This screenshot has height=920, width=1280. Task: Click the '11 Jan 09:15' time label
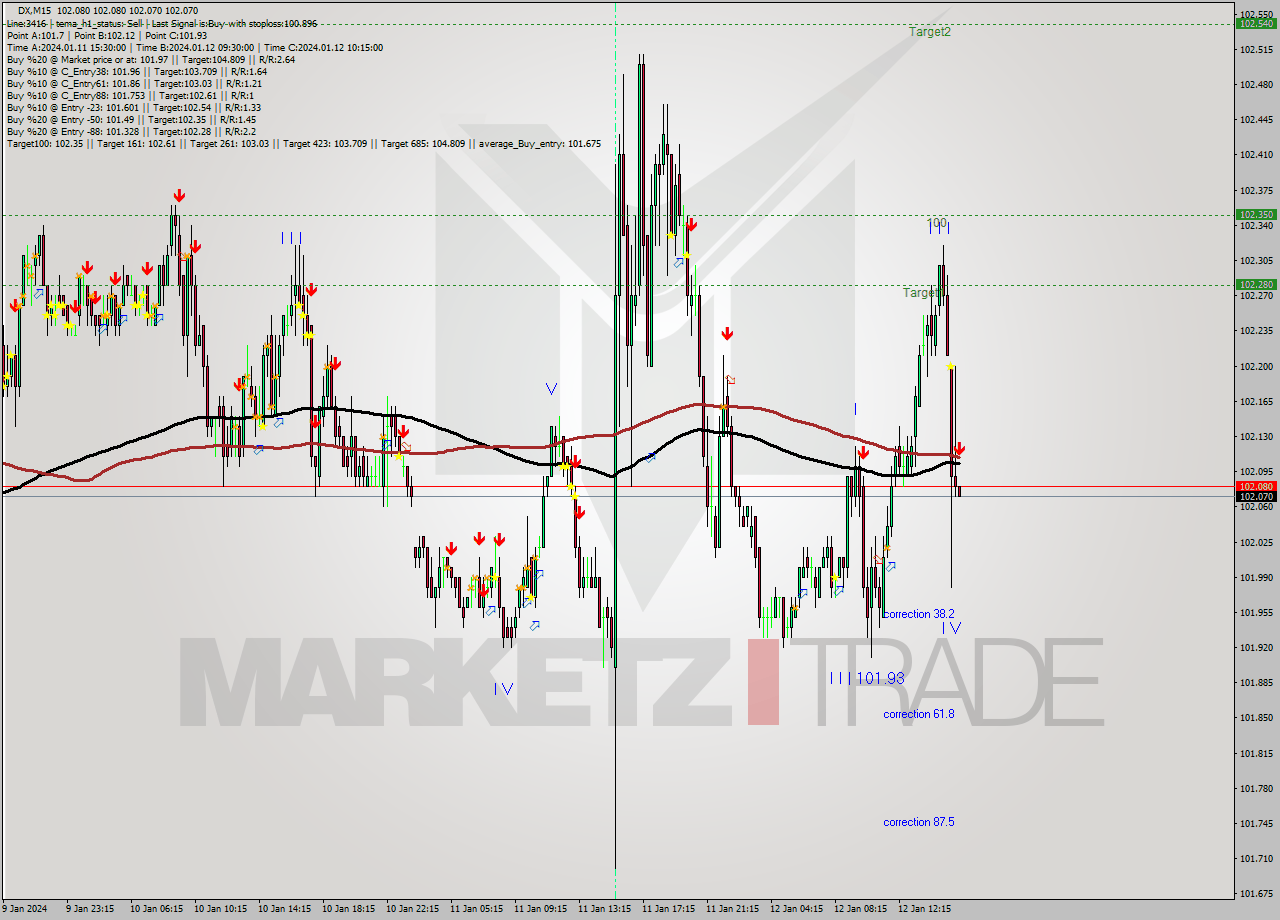540,909
